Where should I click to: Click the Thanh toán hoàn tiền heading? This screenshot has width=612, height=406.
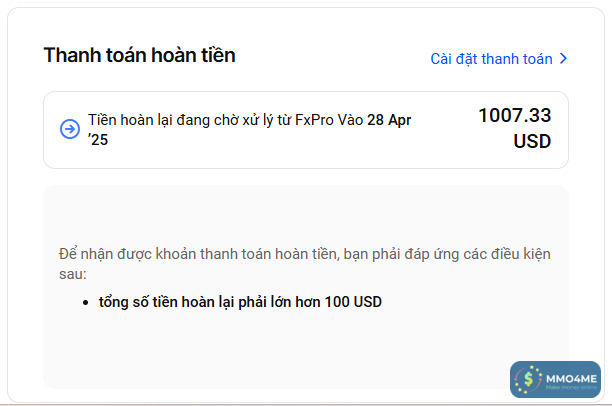point(139,55)
